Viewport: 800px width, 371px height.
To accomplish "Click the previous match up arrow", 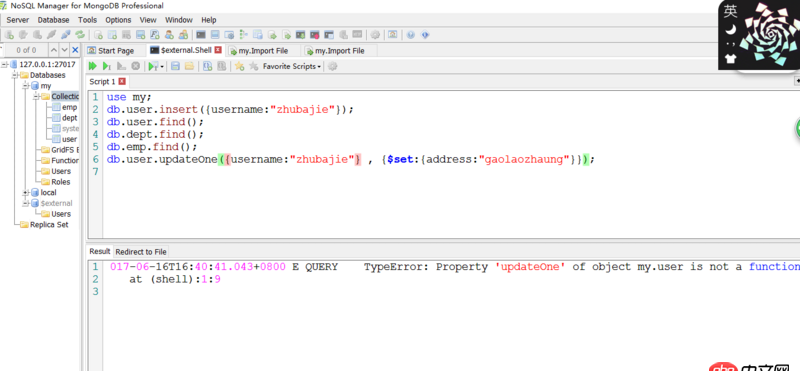I will click(x=54, y=50).
